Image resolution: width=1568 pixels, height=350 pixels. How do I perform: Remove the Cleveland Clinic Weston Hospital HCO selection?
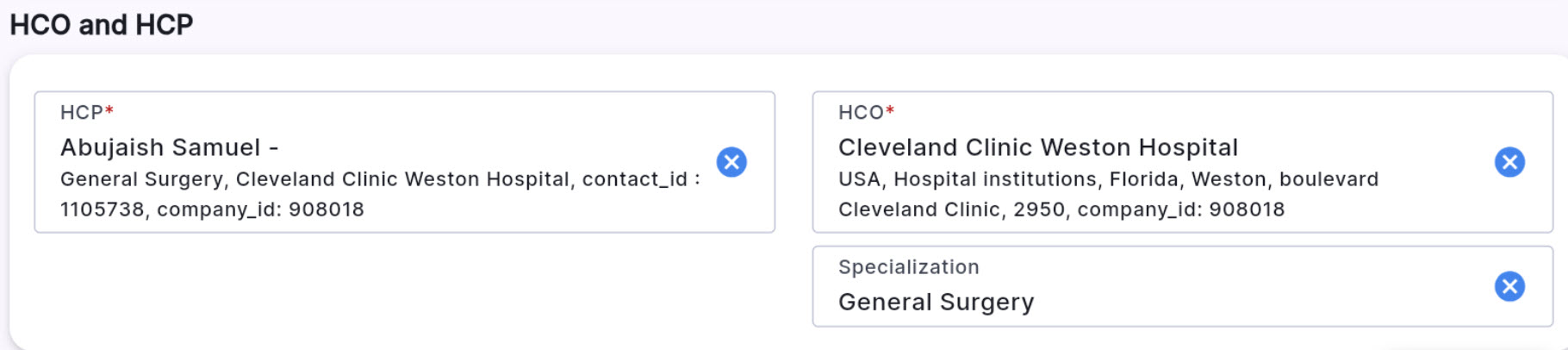(1509, 162)
